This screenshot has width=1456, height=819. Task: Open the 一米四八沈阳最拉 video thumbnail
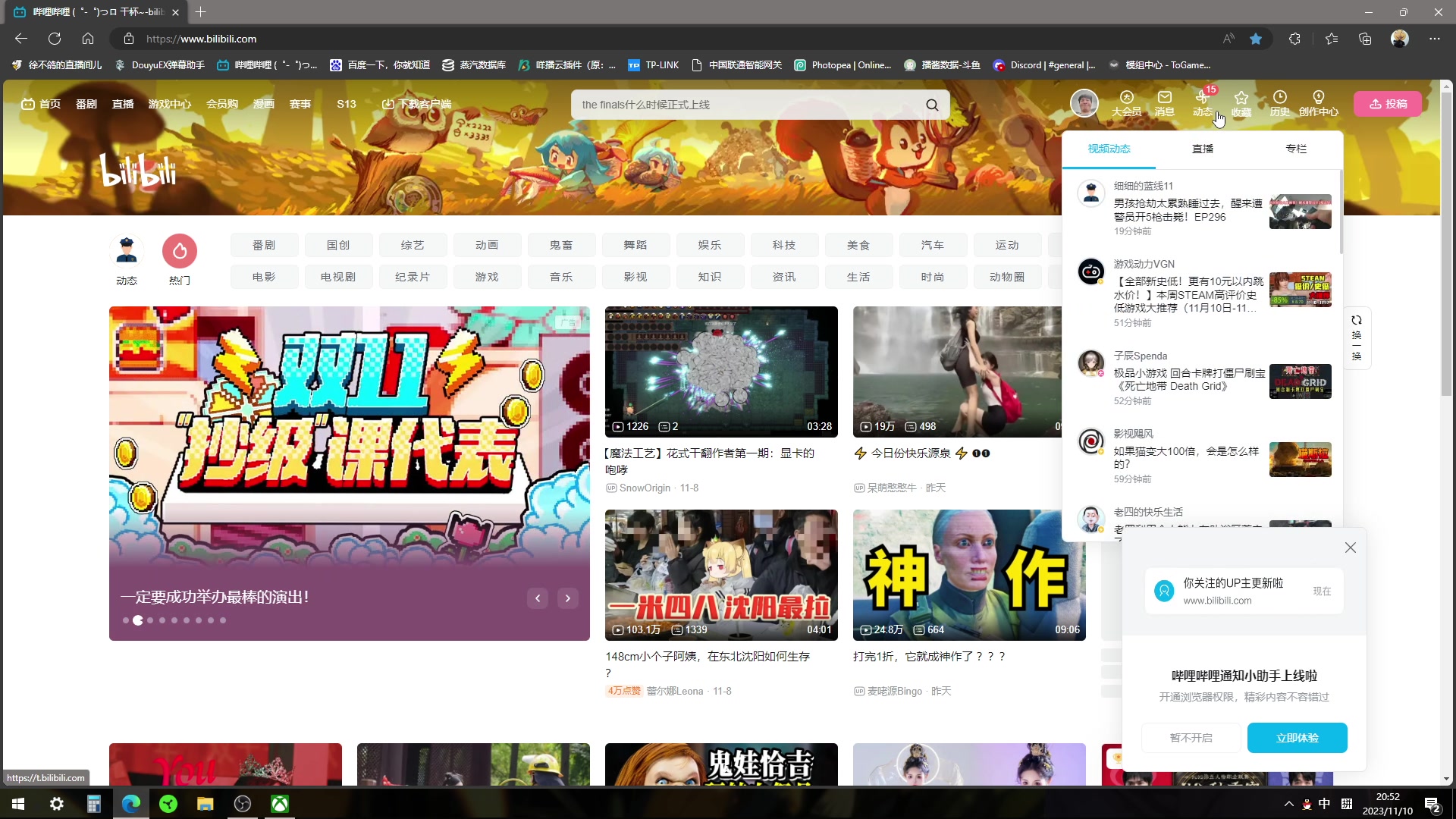(721, 575)
